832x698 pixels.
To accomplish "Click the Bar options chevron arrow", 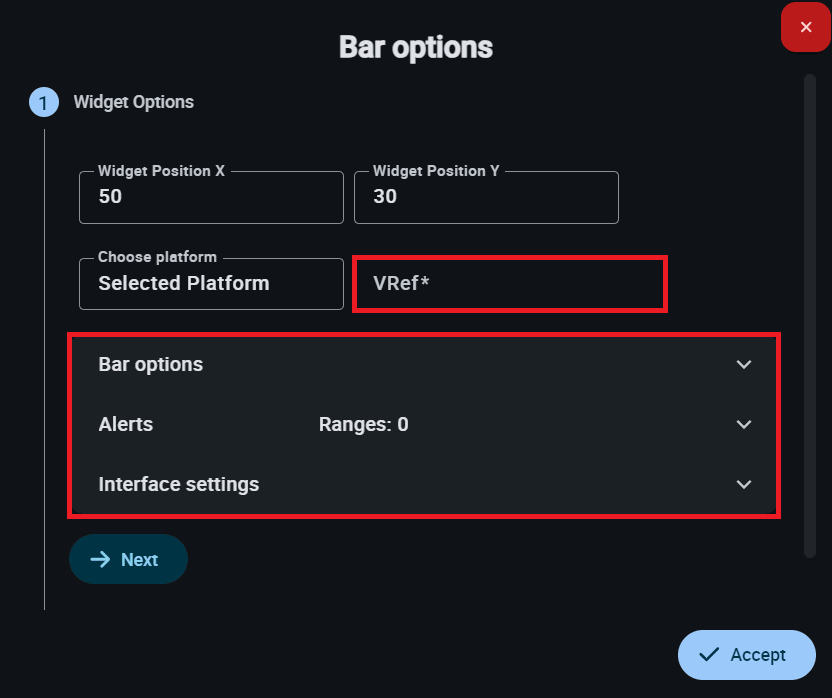I will [x=744, y=364].
